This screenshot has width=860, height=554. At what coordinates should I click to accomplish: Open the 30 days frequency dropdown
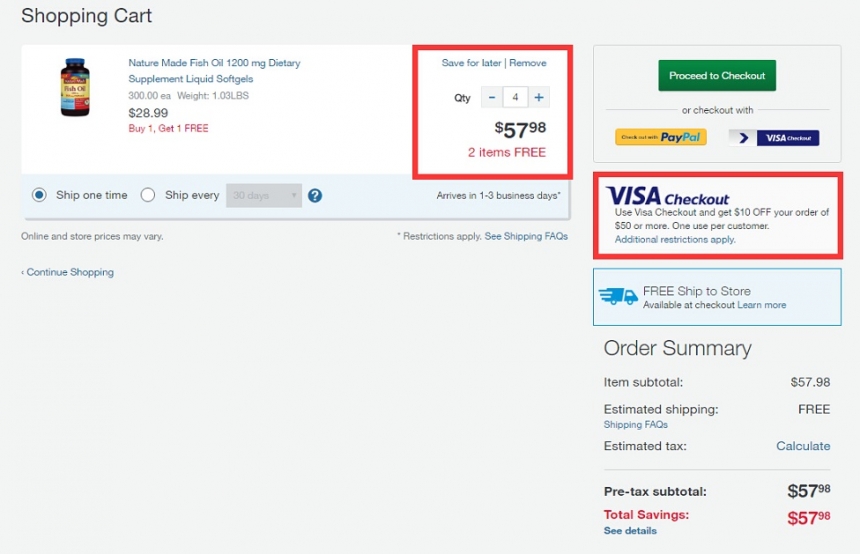(x=264, y=195)
